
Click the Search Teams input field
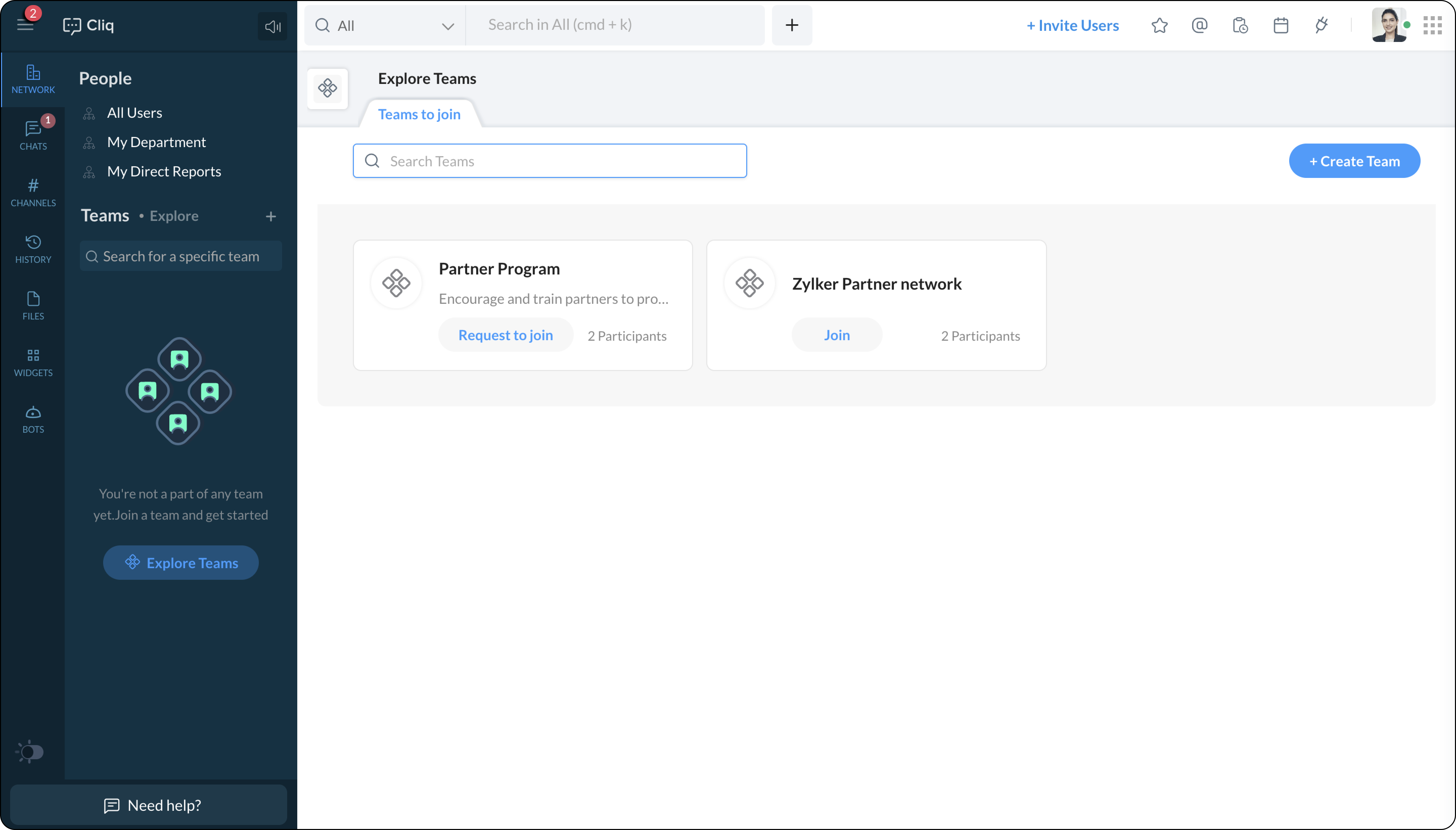point(550,161)
